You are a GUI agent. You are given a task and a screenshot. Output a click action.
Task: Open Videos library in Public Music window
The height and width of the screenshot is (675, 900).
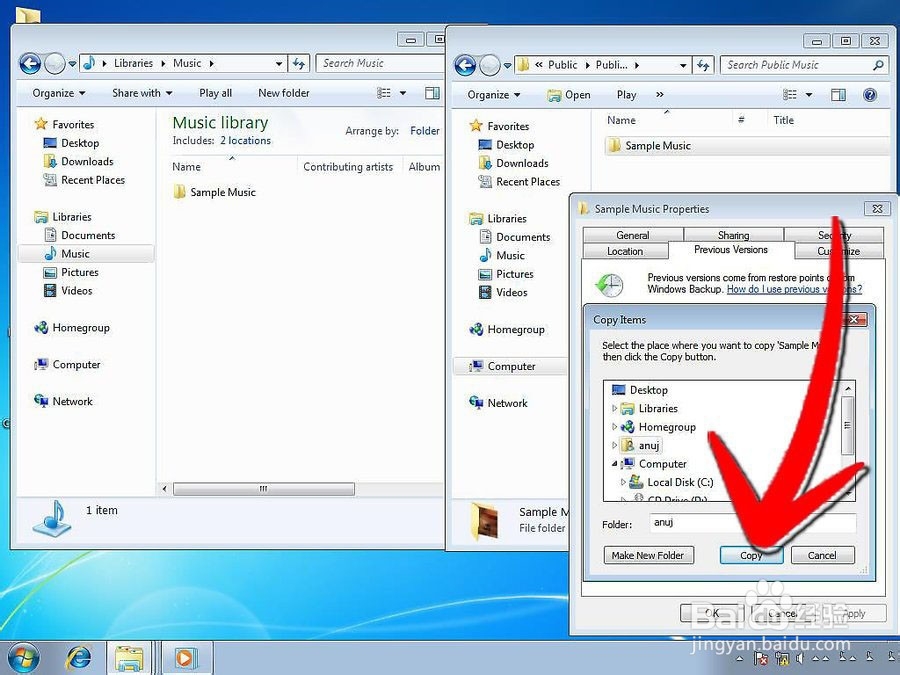click(511, 292)
